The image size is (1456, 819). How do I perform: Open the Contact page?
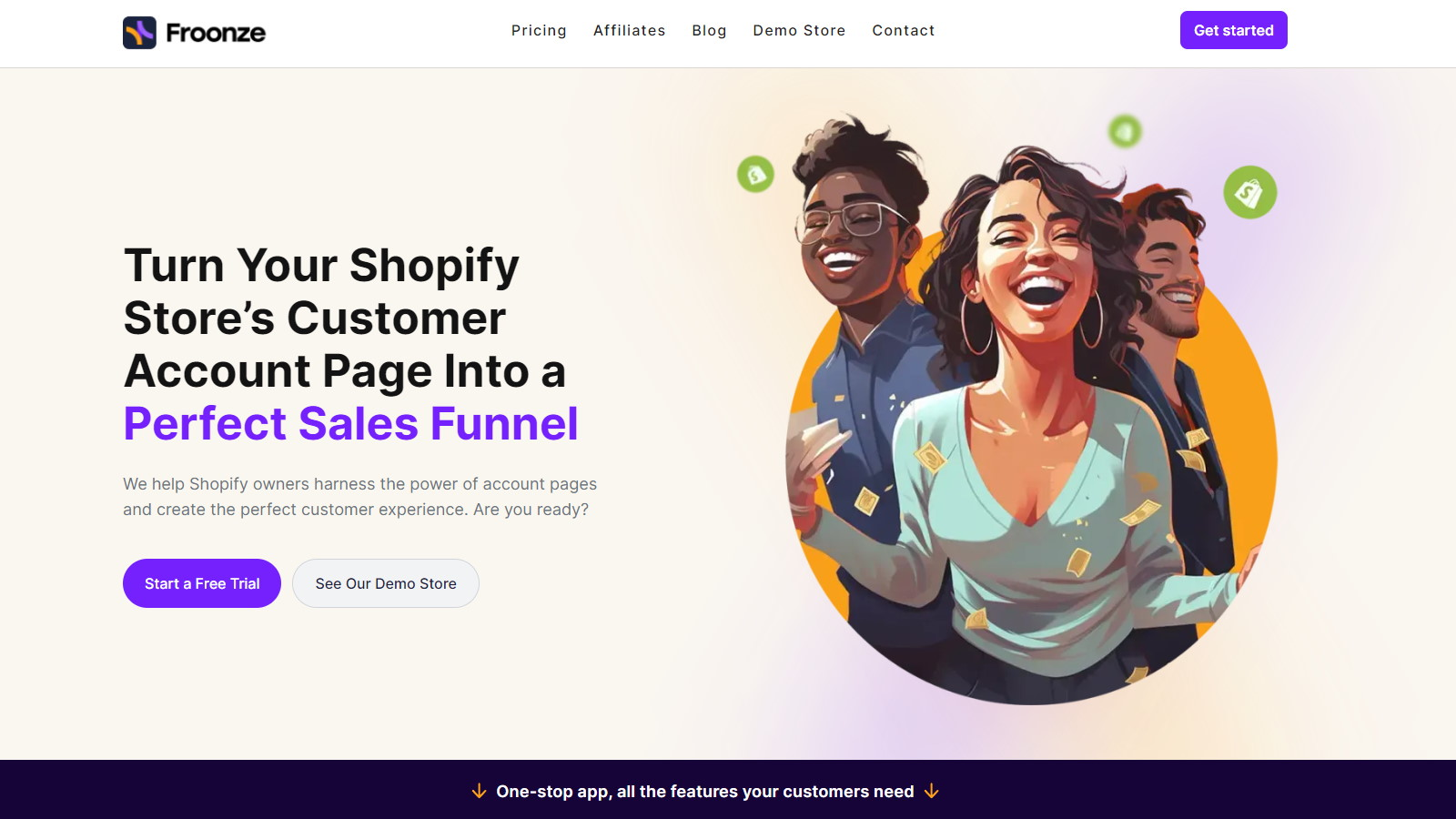[904, 30]
